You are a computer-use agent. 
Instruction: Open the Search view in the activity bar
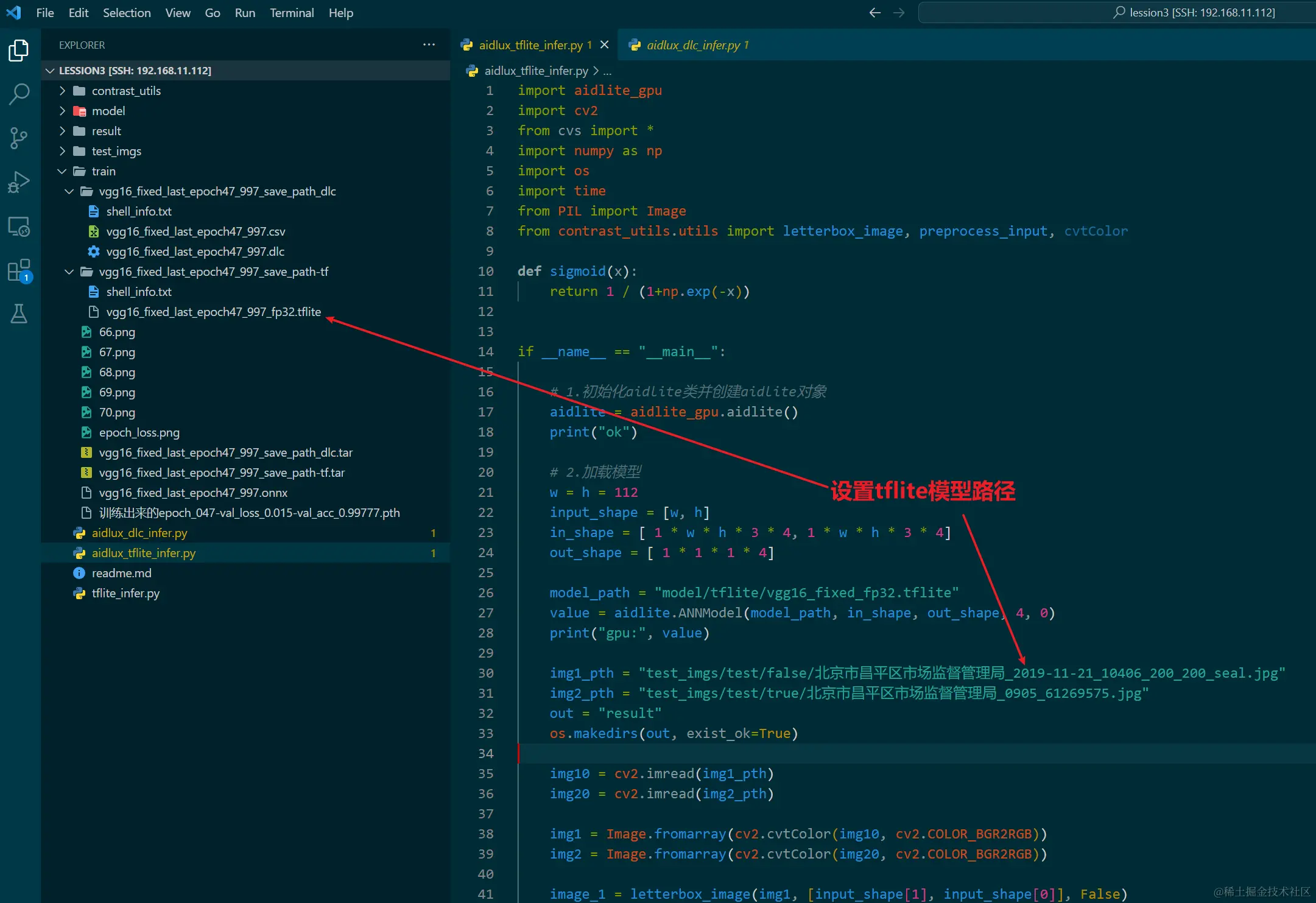(x=19, y=94)
